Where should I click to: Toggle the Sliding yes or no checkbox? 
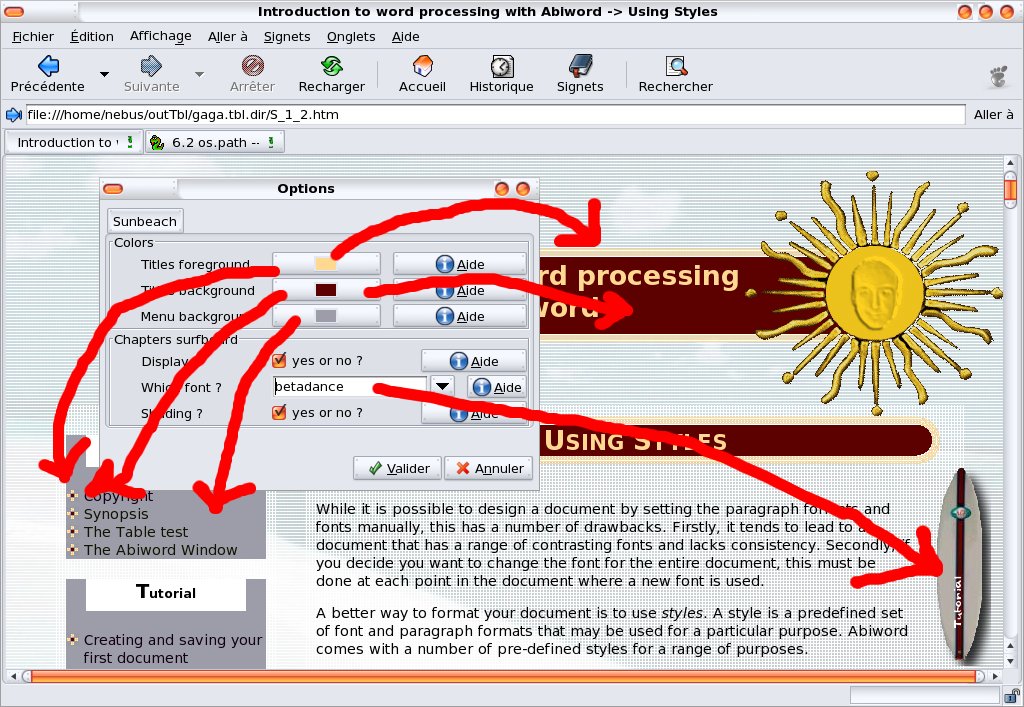point(280,412)
